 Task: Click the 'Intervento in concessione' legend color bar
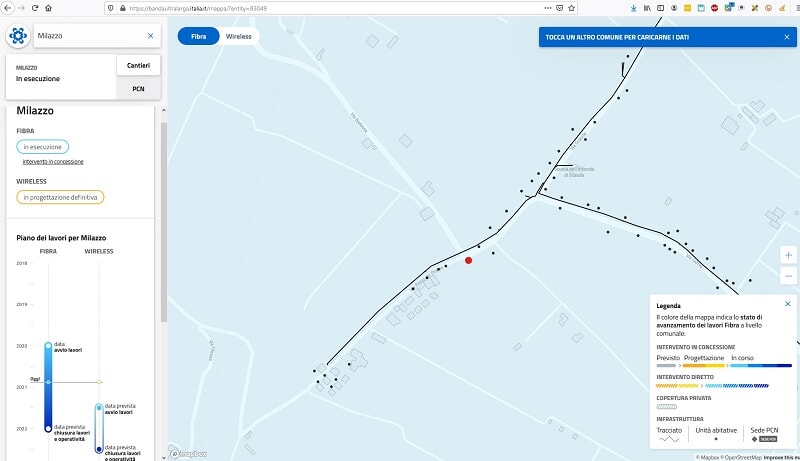(724, 366)
